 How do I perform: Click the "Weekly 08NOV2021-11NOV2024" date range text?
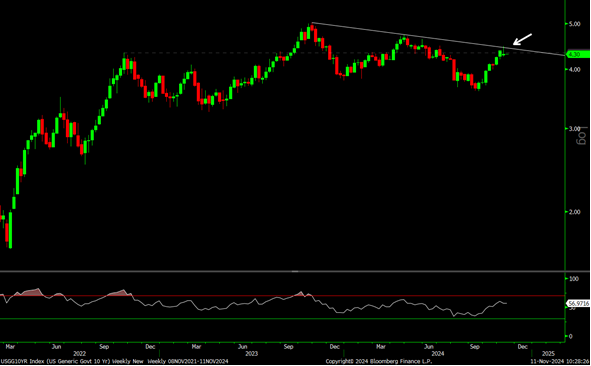(187, 361)
